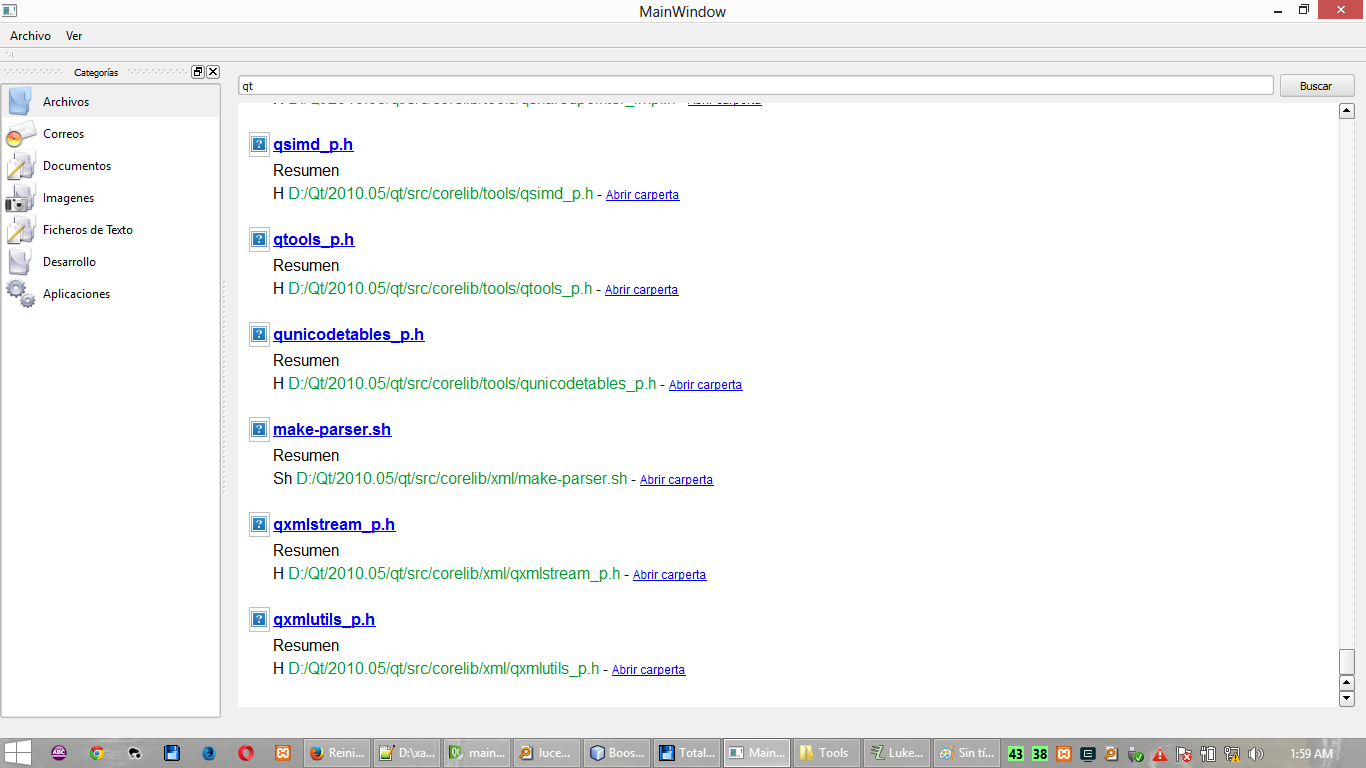This screenshot has width=1366, height=768.
Task: Open the Archivo menu
Action: pyautogui.click(x=30, y=36)
